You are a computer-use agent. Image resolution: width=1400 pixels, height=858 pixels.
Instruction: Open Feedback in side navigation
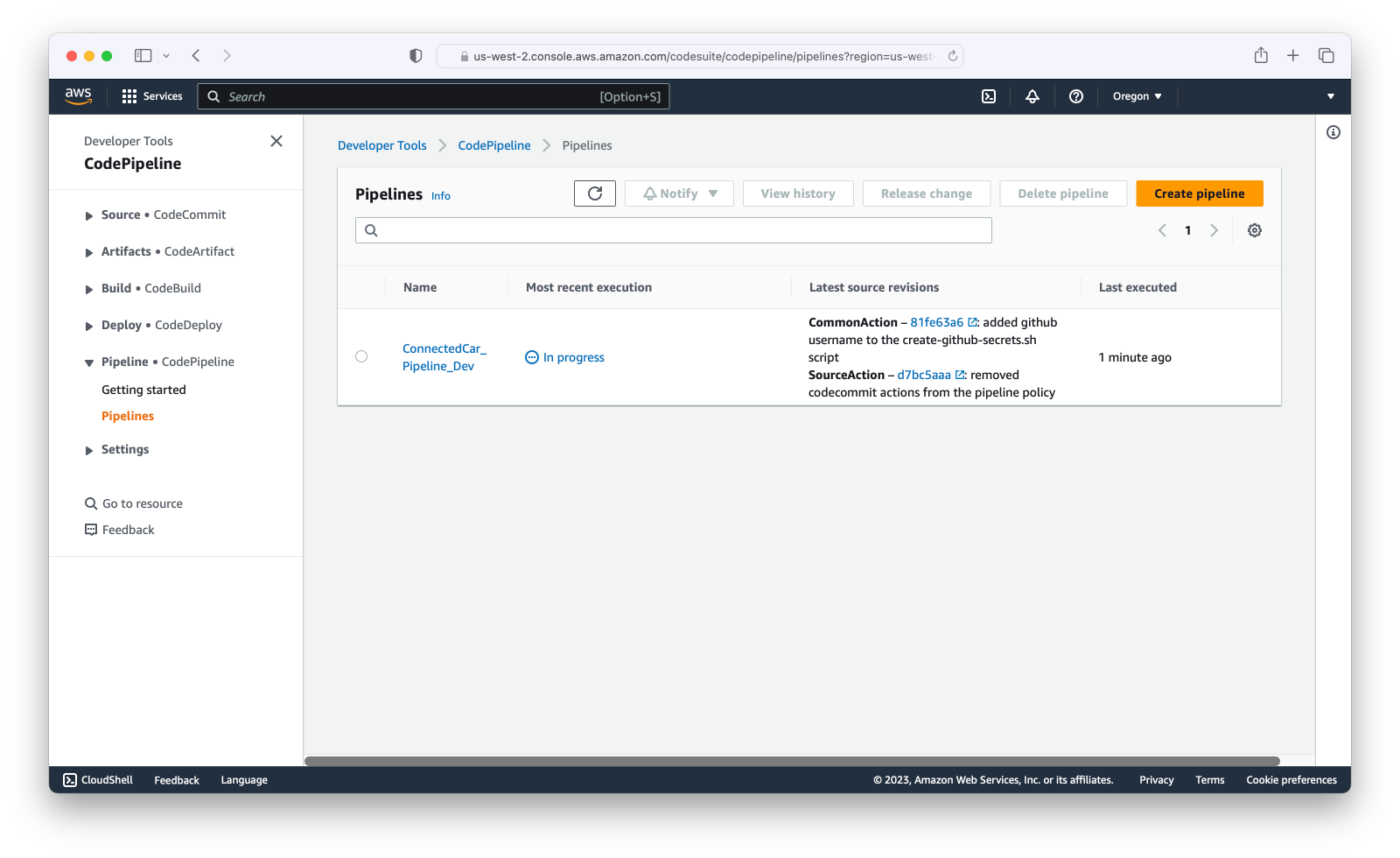(x=119, y=530)
